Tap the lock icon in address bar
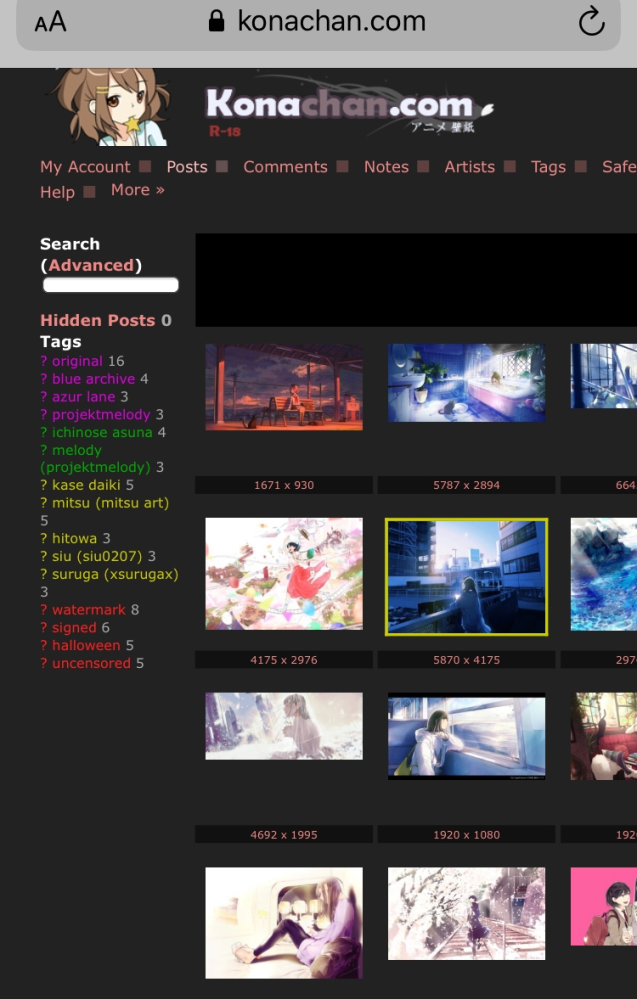This screenshot has height=999, width=637. [x=216, y=22]
